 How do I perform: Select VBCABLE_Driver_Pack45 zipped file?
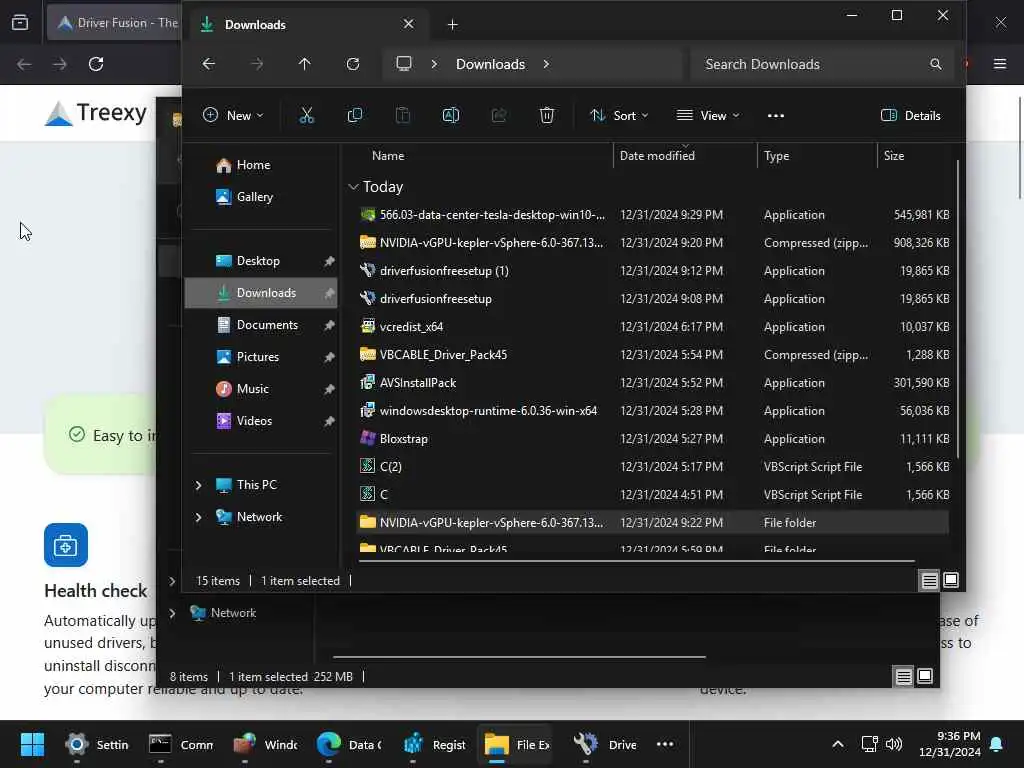[x=653, y=355]
